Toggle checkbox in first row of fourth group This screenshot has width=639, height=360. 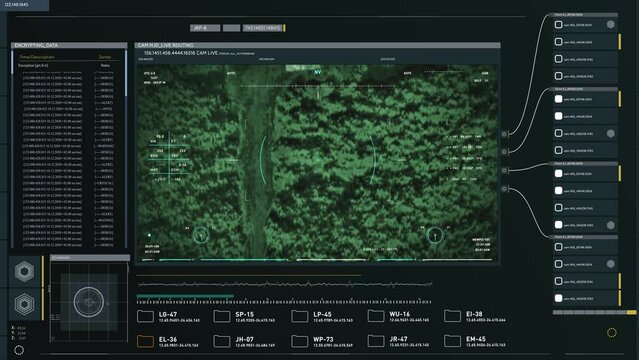tap(559, 247)
